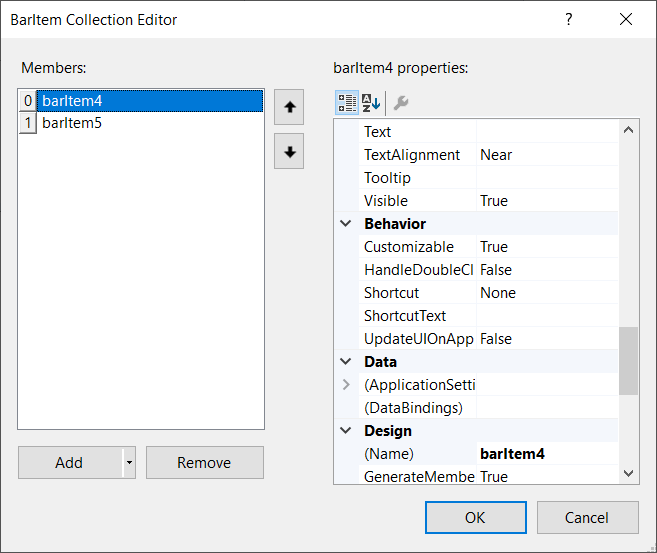This screenshot has height=553, width=657.
Task: Select barItem4 in Members list
Action: pyautogui.click(x=150, y=101)
